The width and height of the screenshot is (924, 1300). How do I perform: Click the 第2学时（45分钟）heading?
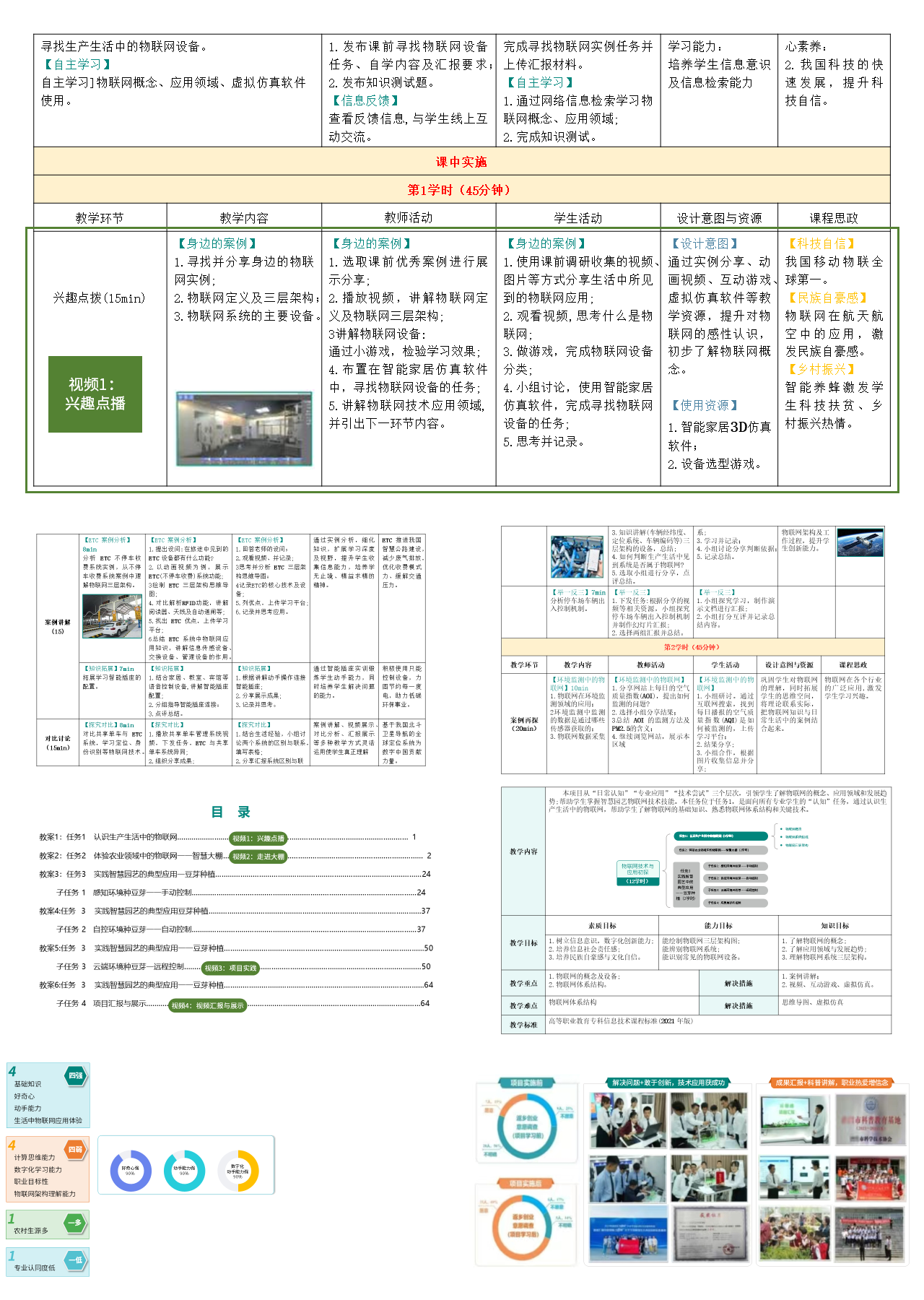pos(692,647)
